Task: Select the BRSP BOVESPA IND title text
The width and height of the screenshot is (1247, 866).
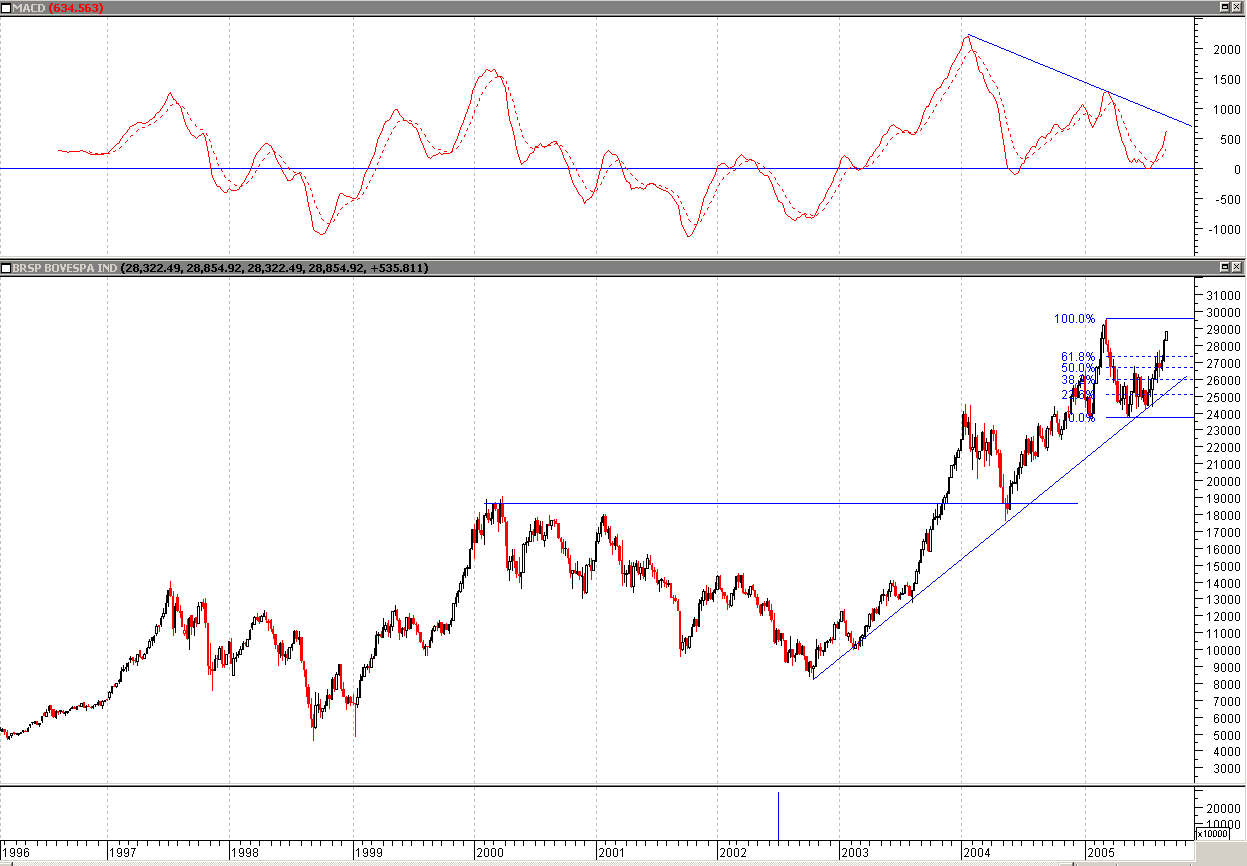Action: tap(65, 267)
